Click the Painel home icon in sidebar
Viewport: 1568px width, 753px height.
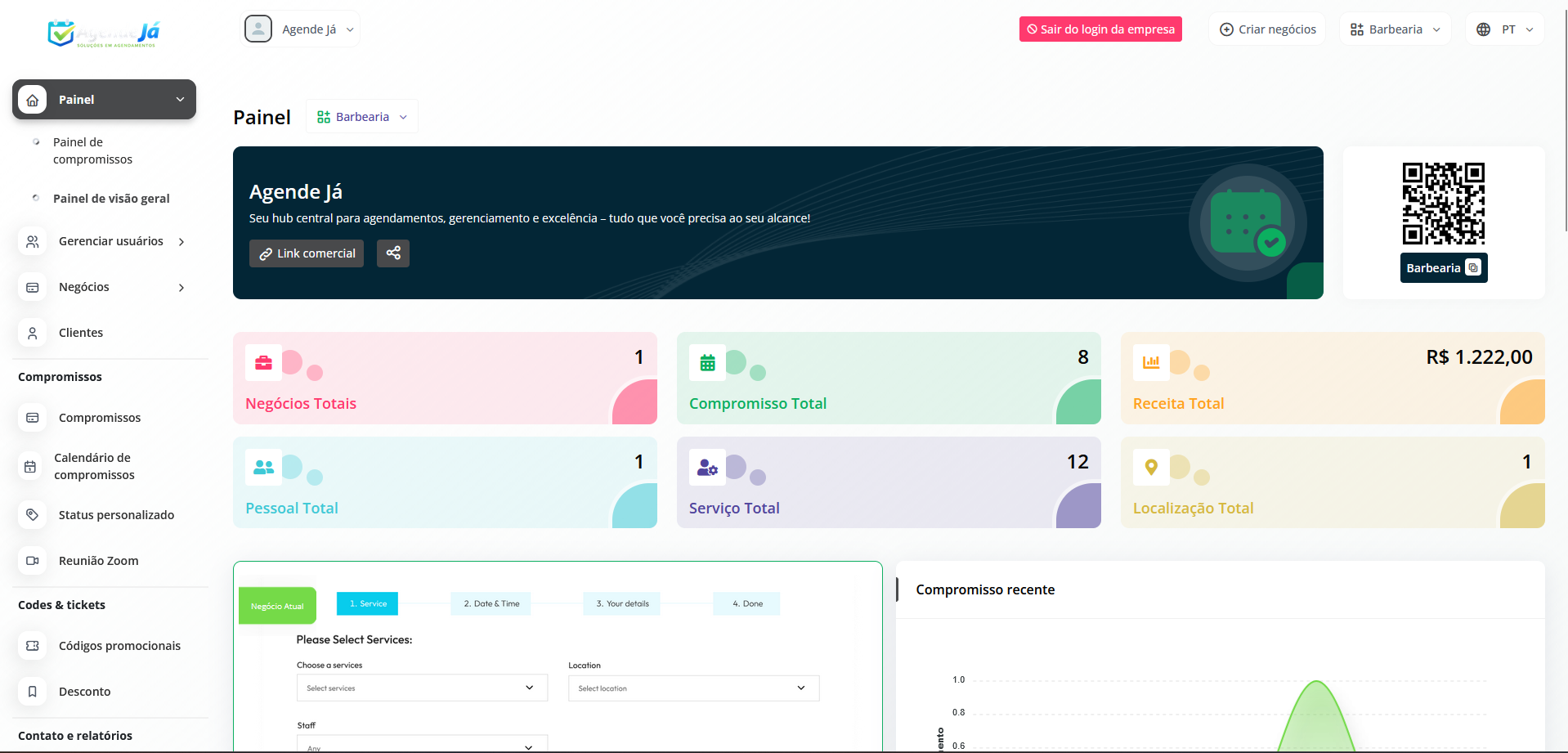33,100
